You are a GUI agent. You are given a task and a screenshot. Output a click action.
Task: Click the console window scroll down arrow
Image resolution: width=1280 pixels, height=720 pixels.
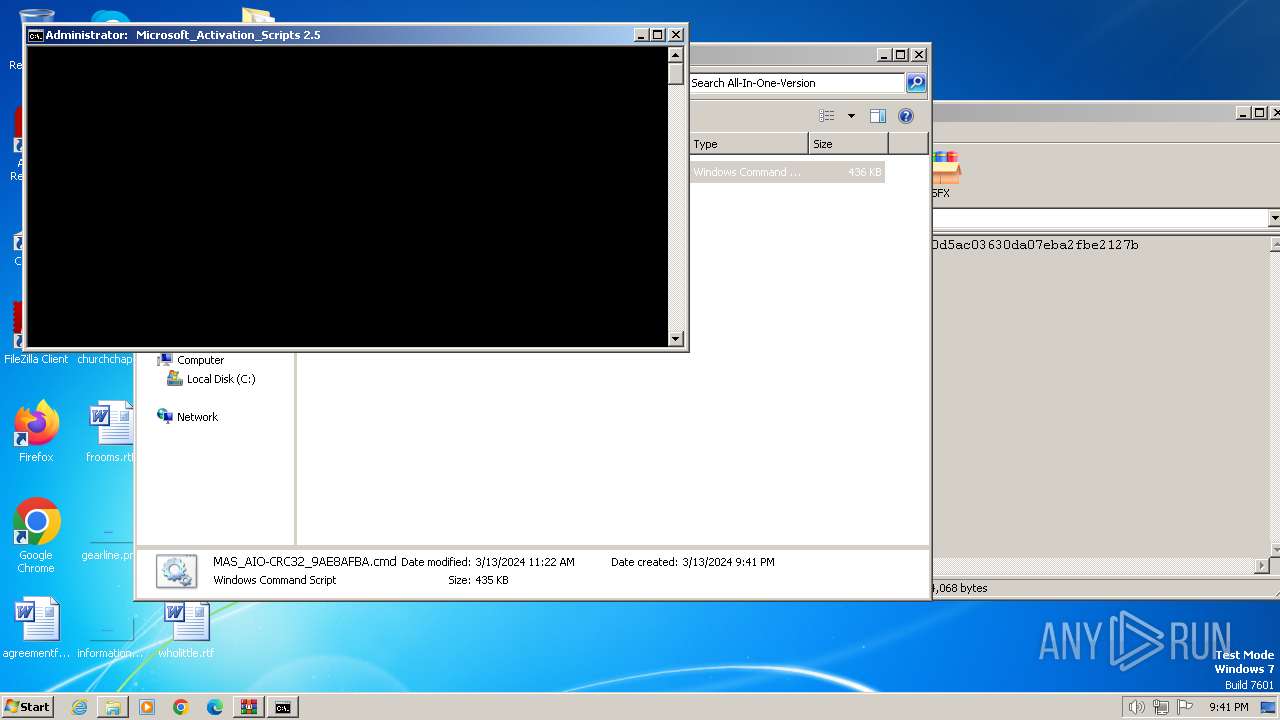(x=676, y=338)
